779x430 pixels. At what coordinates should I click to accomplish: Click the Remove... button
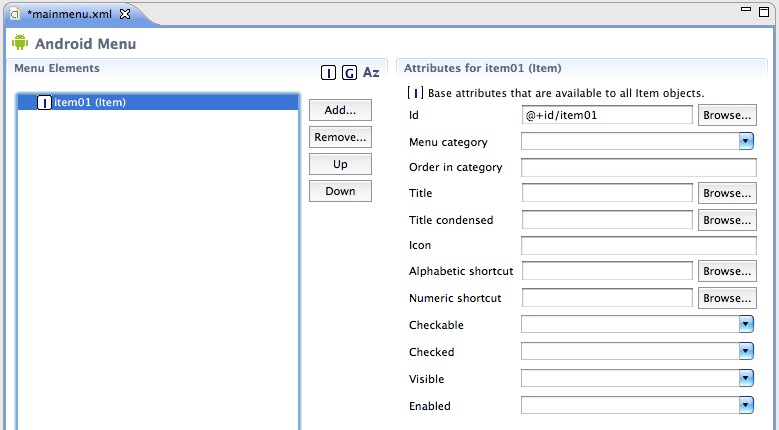tap(340, 137)
